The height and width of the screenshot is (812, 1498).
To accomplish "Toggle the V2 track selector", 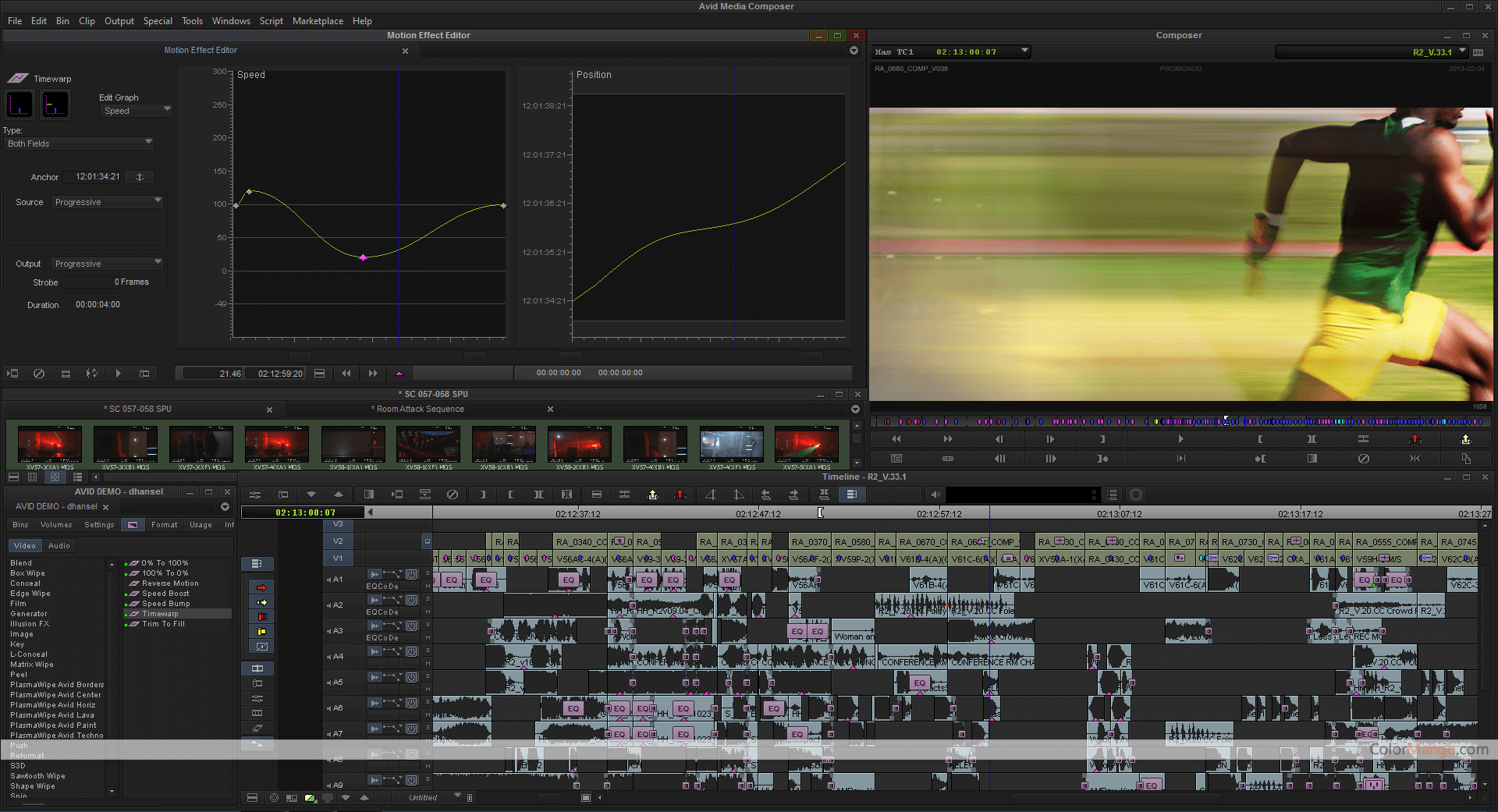I will click(x=338, y=541).
